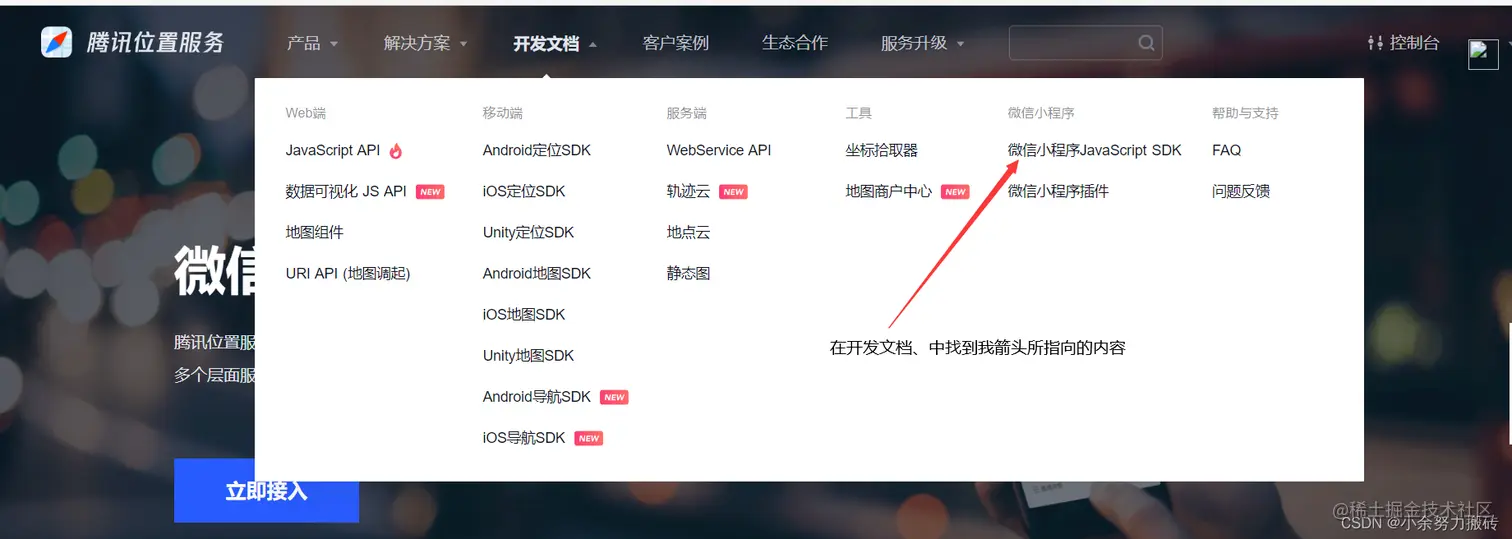Open 轨迹云 docs
Viewport: 1512px width, 539px height.
tap(688, 192)
